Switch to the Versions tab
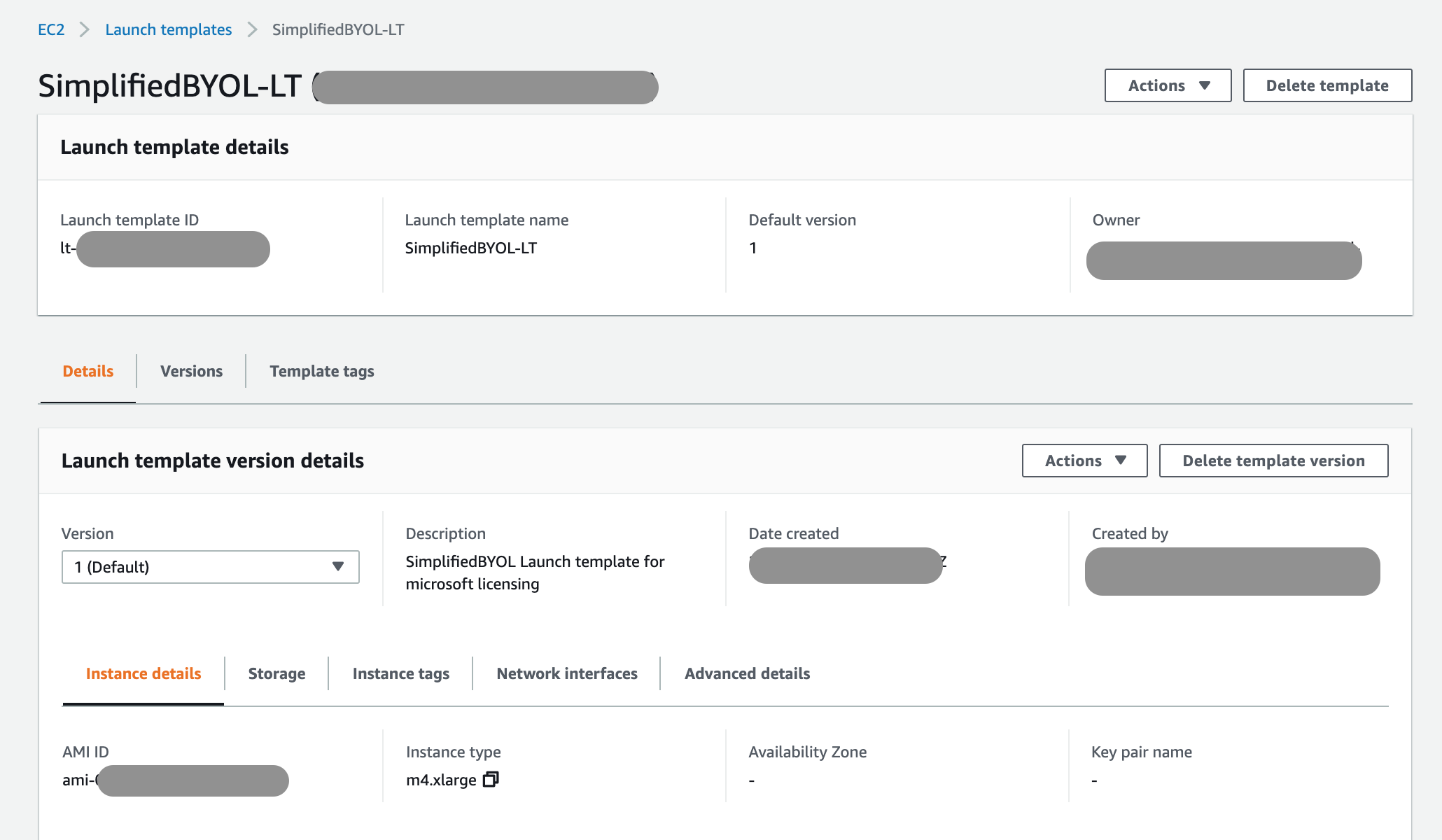Screen dimensions: 1442x840 [191, 371]
